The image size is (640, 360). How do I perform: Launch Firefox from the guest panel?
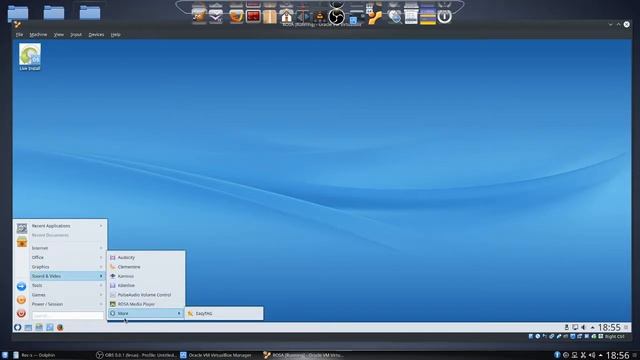click(x=60, y=327)
